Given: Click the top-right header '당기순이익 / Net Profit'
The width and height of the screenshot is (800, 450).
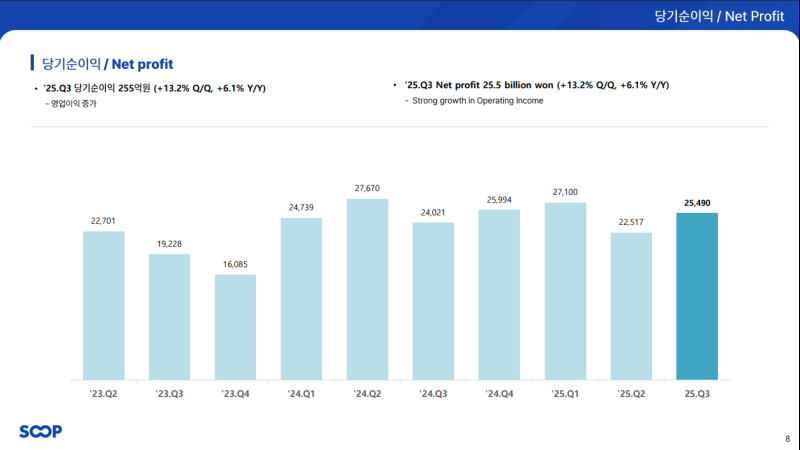Looking at the screenshot, I should [x=719, y=15].
